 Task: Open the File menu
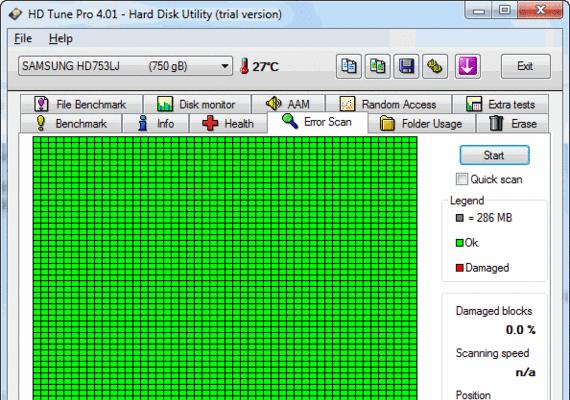(x=23, y=39)
